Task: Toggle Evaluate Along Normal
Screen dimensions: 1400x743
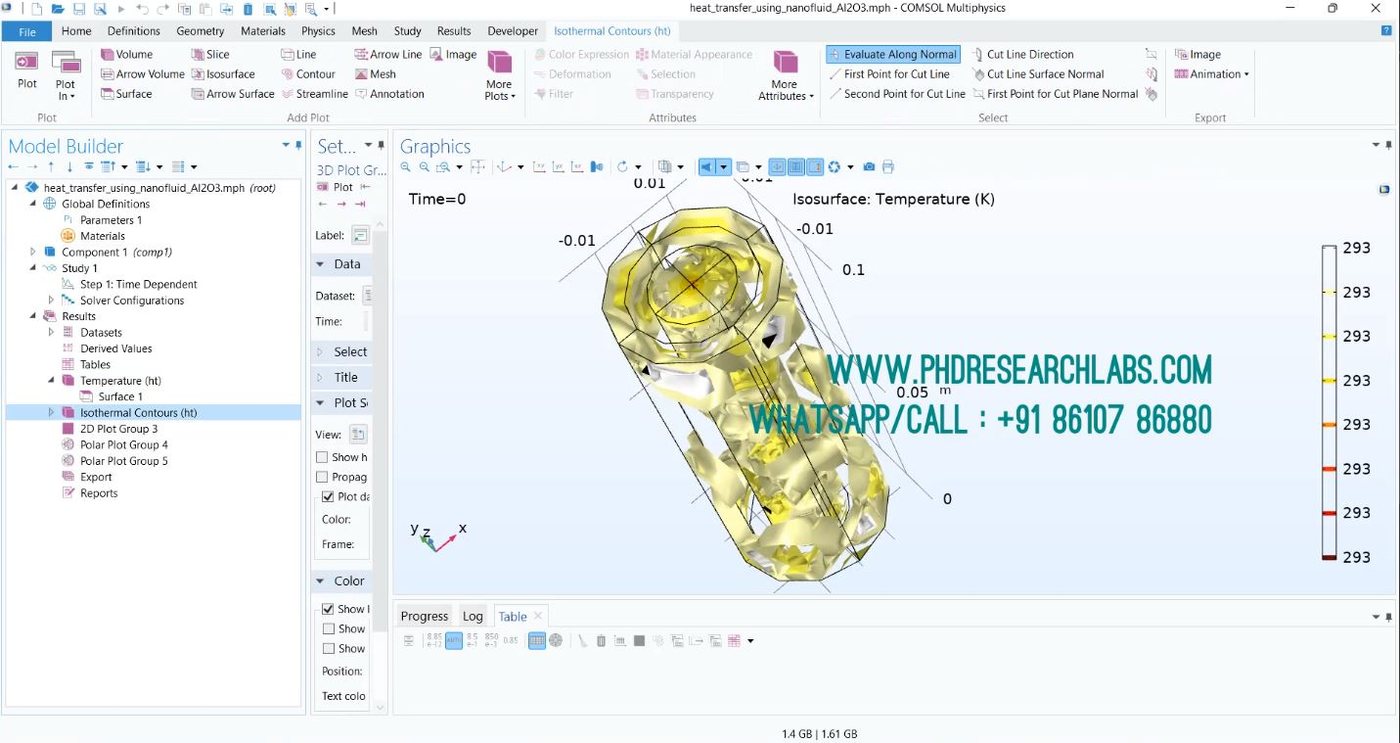Action: click(894, 54)
